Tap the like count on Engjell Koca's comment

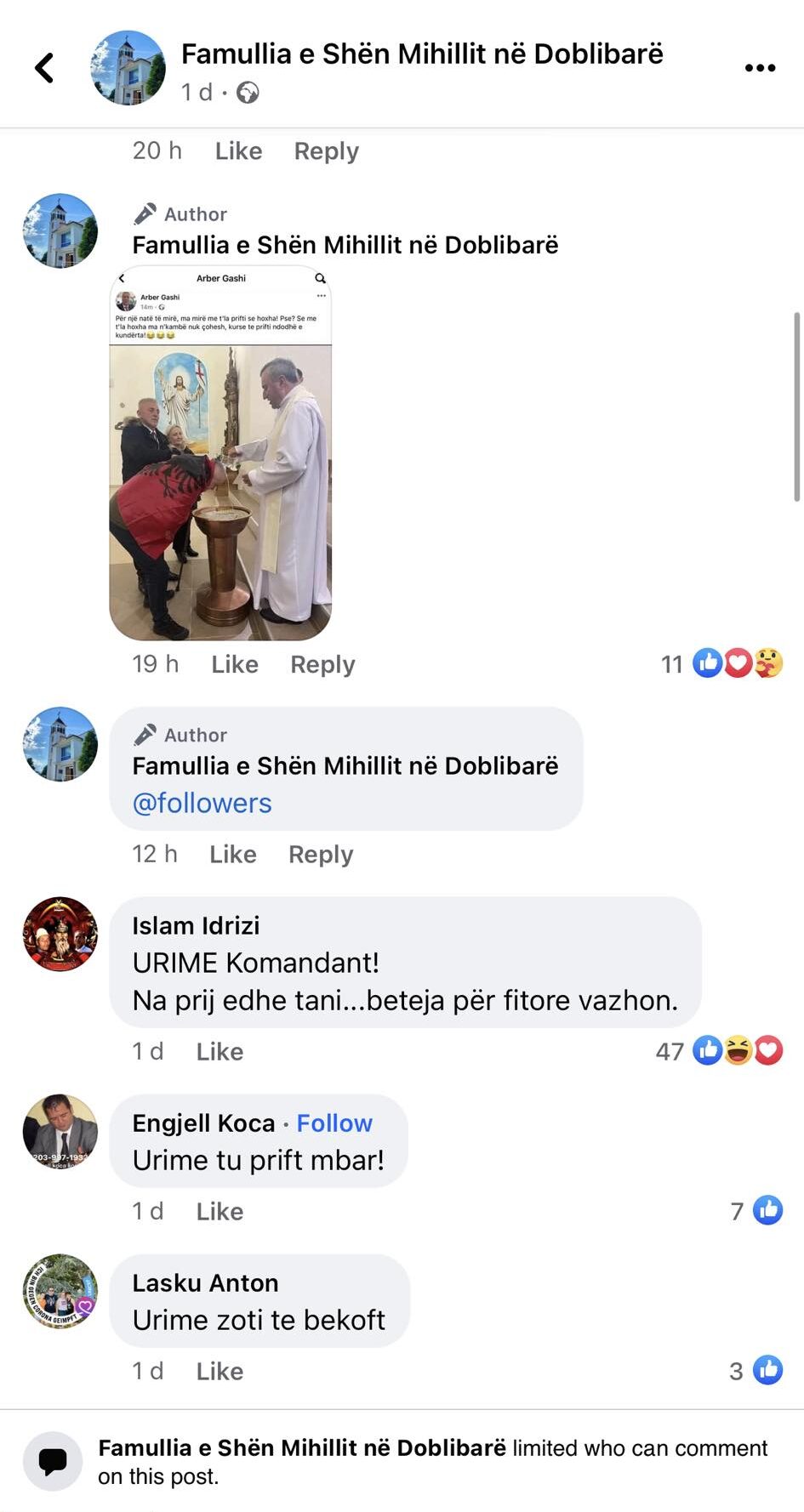click(x=756, y=1210)
